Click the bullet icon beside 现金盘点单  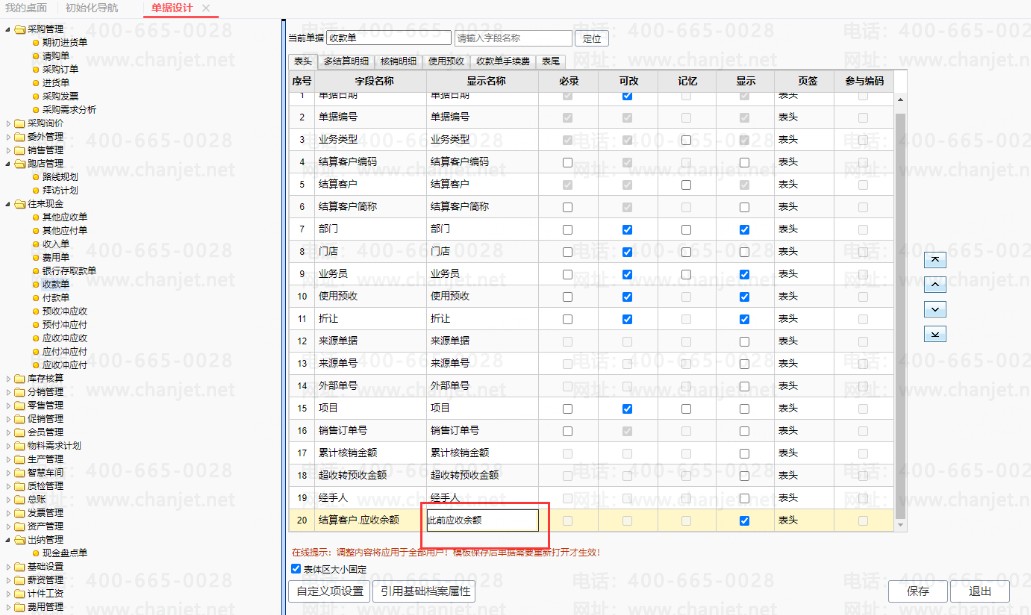(x=36, y=553)
